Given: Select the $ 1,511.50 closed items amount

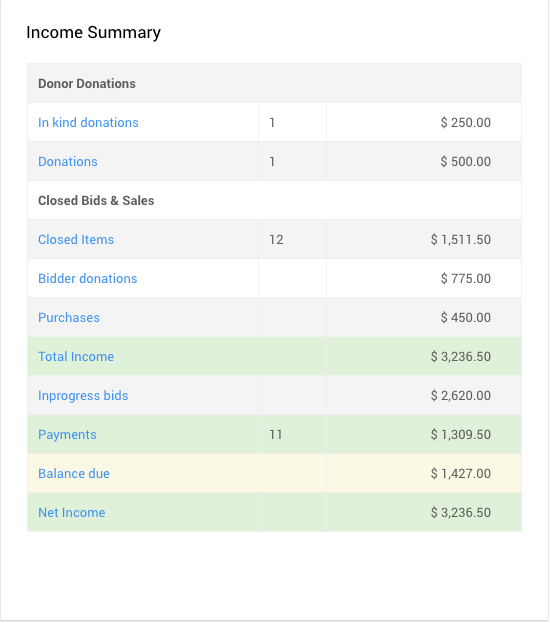Looking at the screenshot, I should pyautogui.click(x=461, y=240).
